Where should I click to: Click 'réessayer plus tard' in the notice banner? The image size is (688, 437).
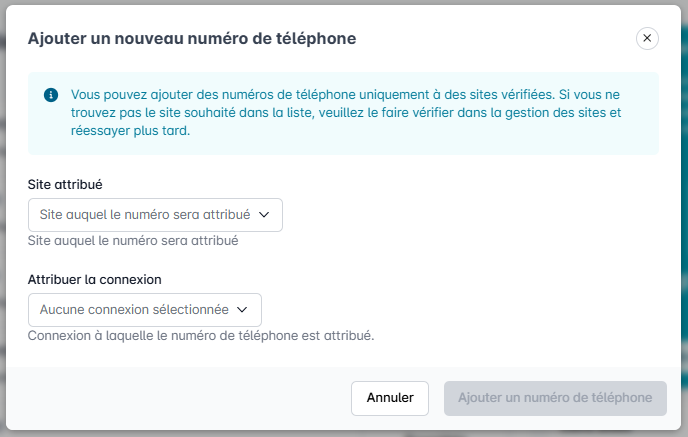[x=129, y=130]
